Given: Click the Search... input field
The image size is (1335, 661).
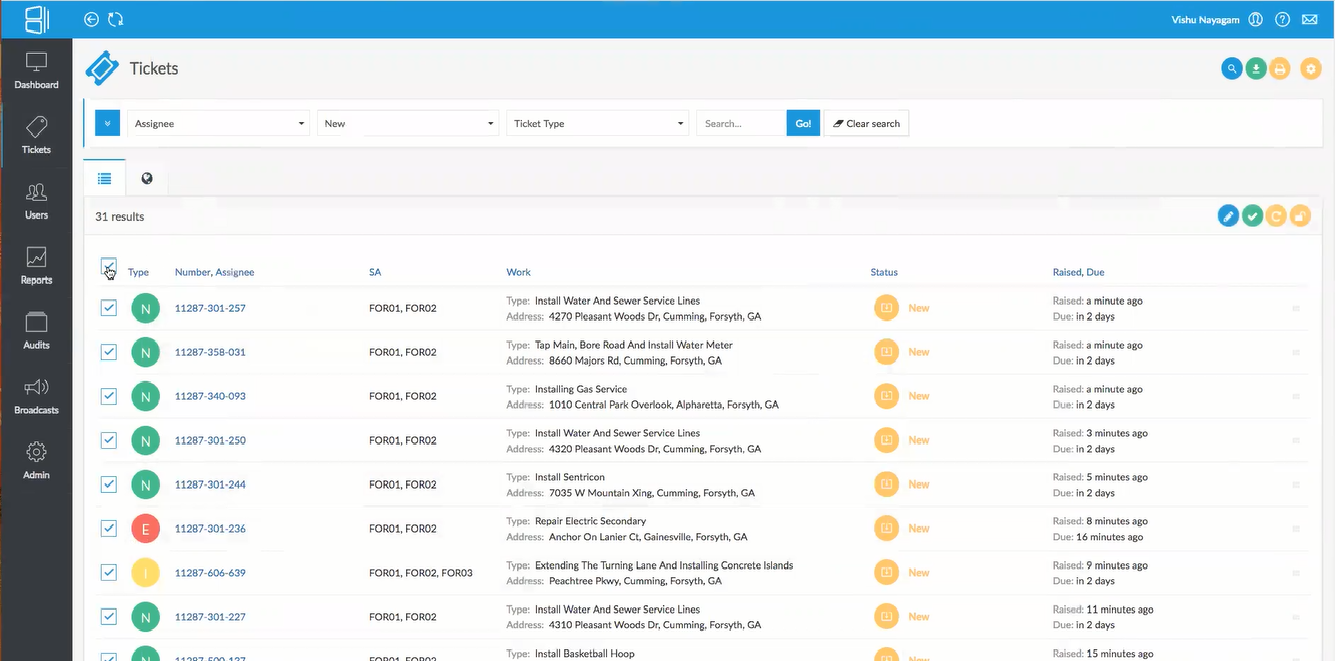Looking at the screenshot, I should 741,123.
